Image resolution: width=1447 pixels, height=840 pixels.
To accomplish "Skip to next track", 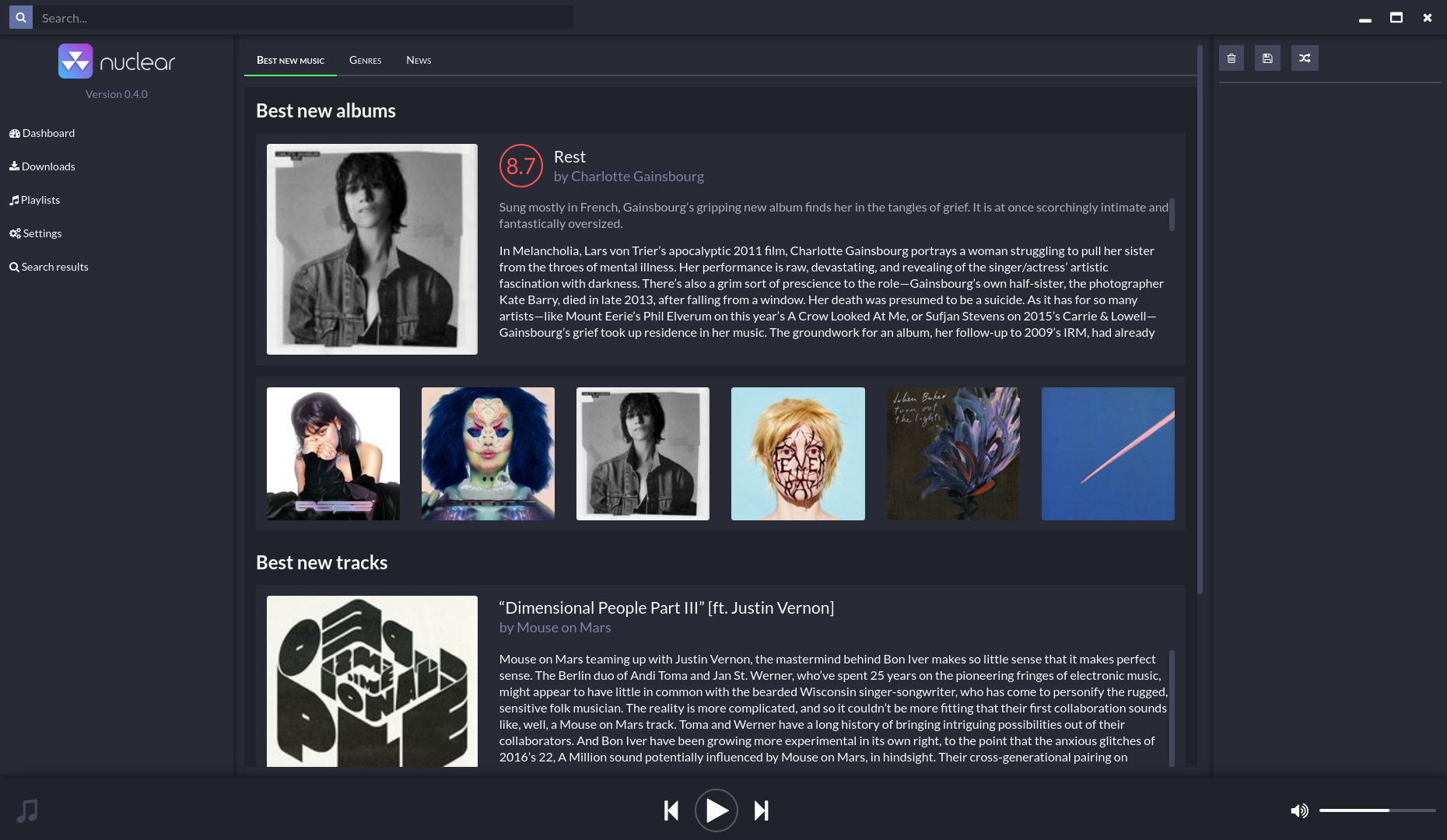I will pos(762,810).
